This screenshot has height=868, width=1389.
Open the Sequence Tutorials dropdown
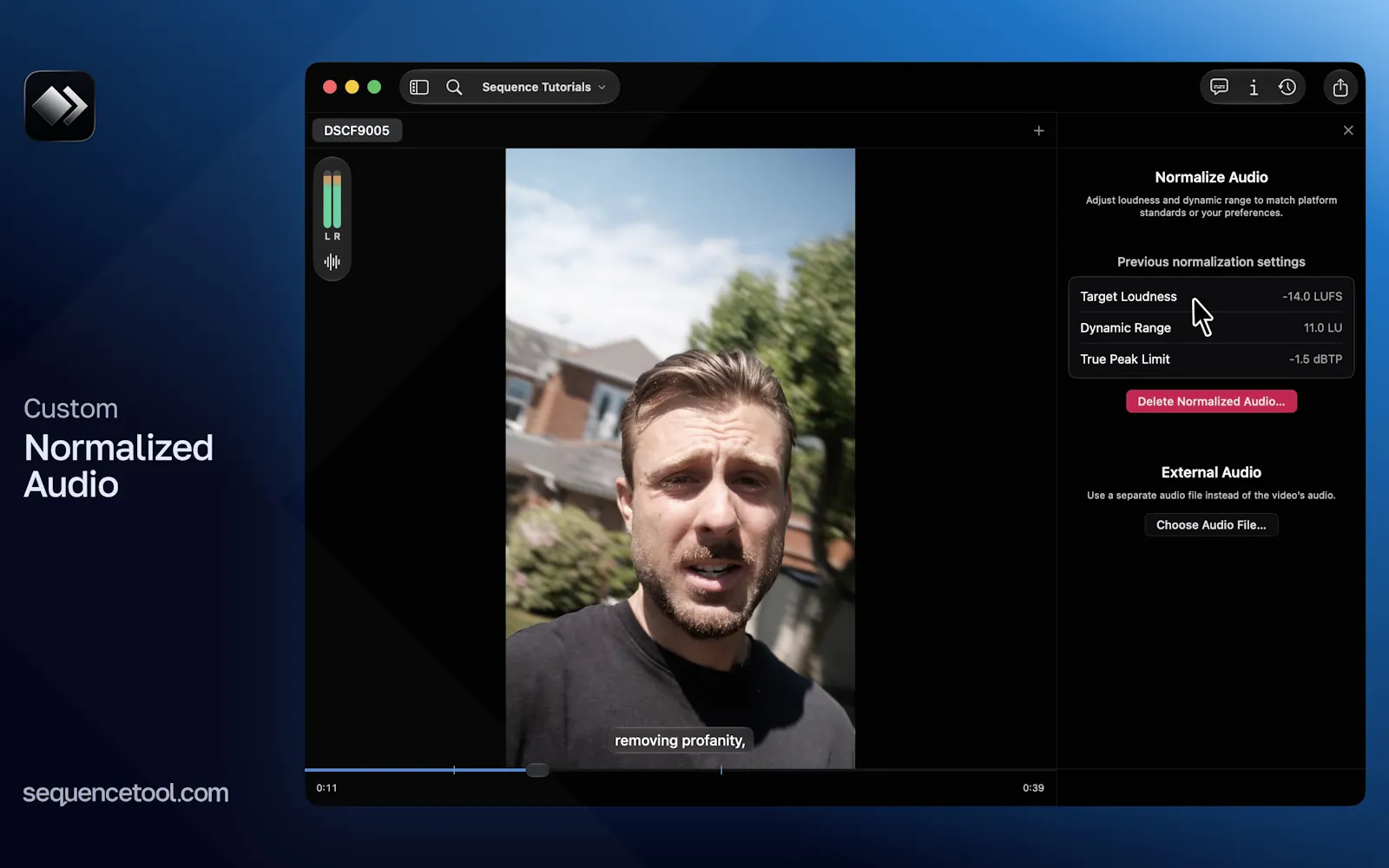(x=543, y=87)
